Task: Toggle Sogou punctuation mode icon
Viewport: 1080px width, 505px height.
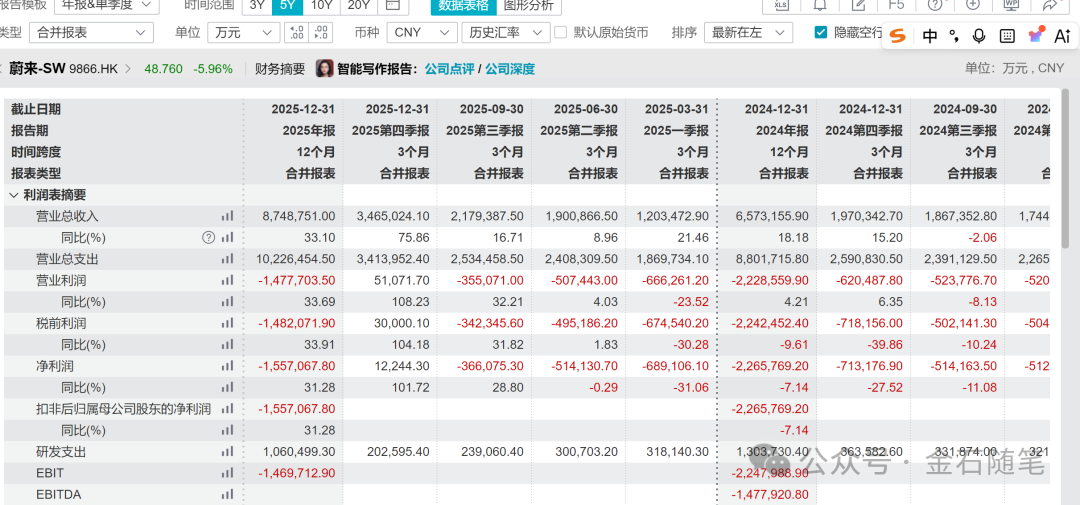Action: coord(954,37)
